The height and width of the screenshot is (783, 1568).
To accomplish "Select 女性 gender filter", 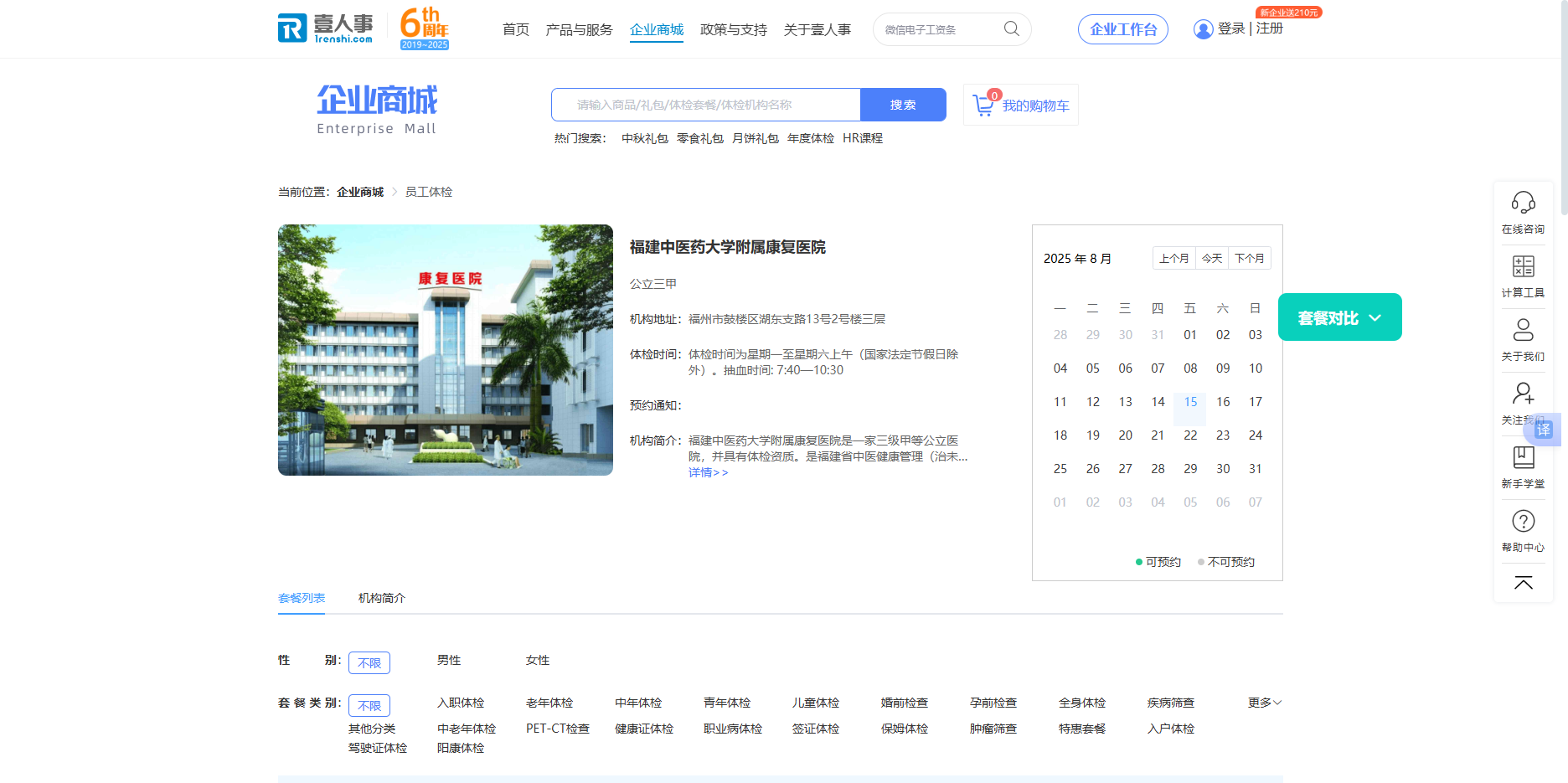I will point(538,660).
